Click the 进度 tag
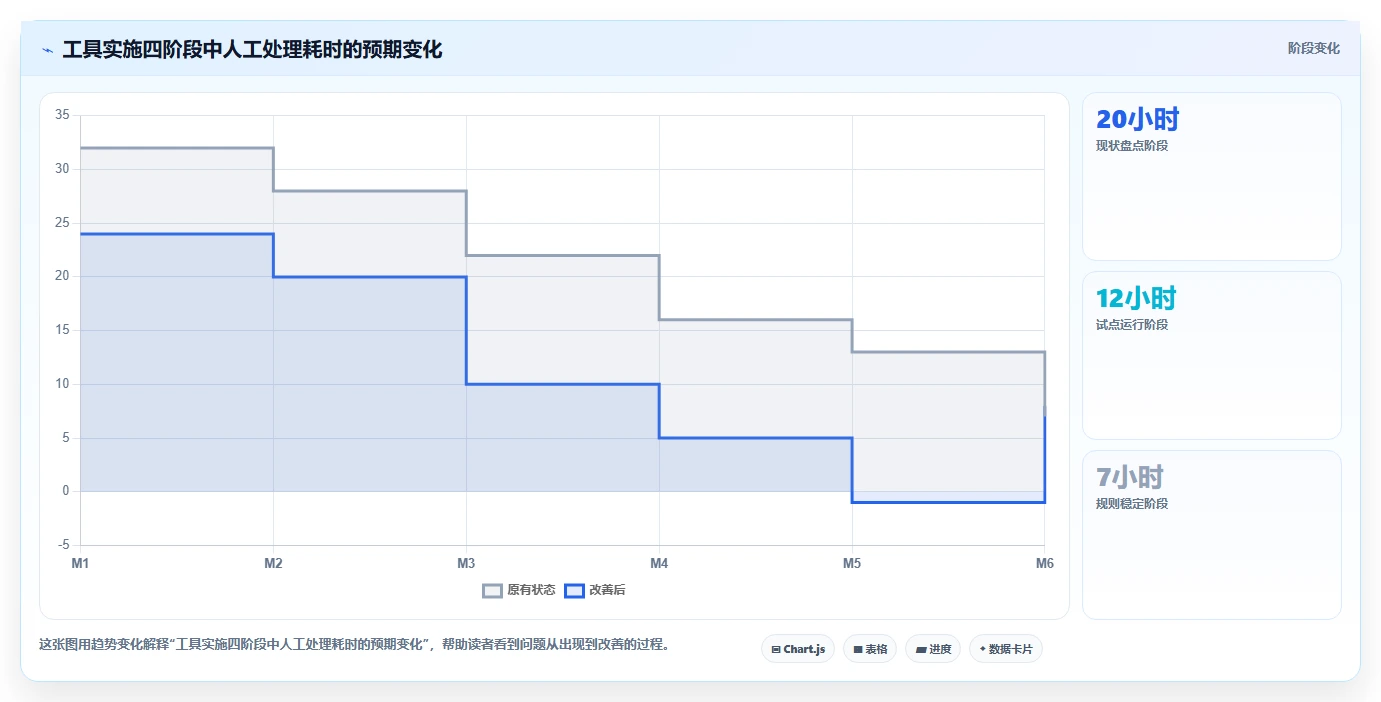1381x702 pixels. (x=933, y=649)
